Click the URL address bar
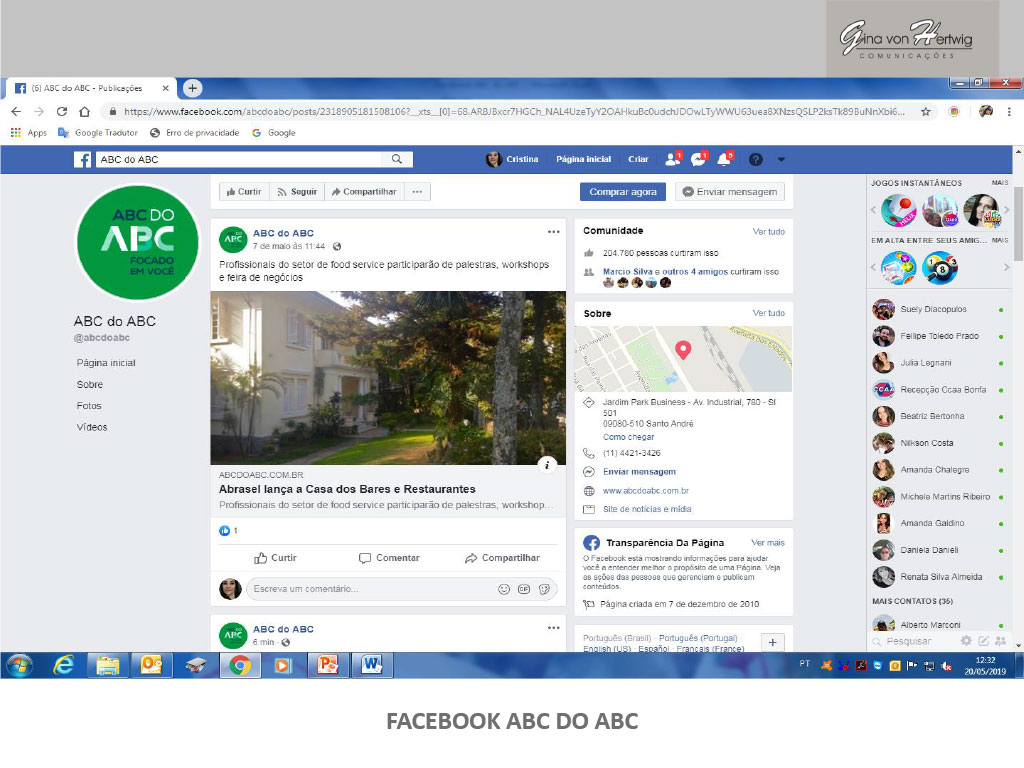This screenshot has height=768, width=1024. point(514,112)
